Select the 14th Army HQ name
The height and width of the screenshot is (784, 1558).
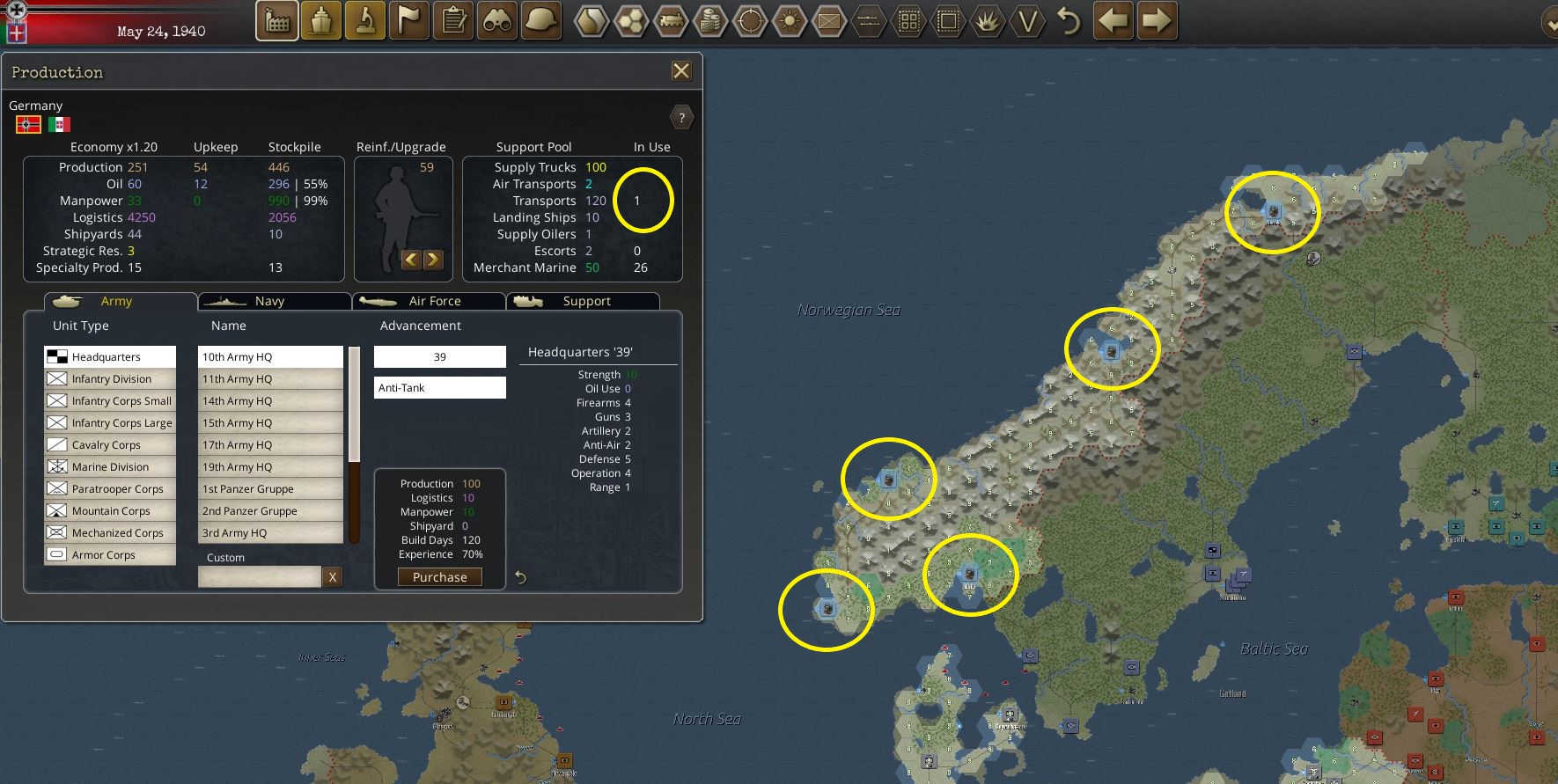[x=270, y=400]
